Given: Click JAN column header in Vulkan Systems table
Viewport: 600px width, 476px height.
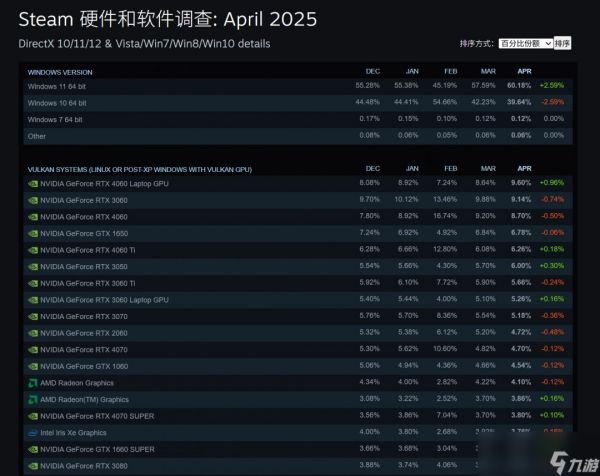Looking at the screenshot, I should click(x=412, y=169).
